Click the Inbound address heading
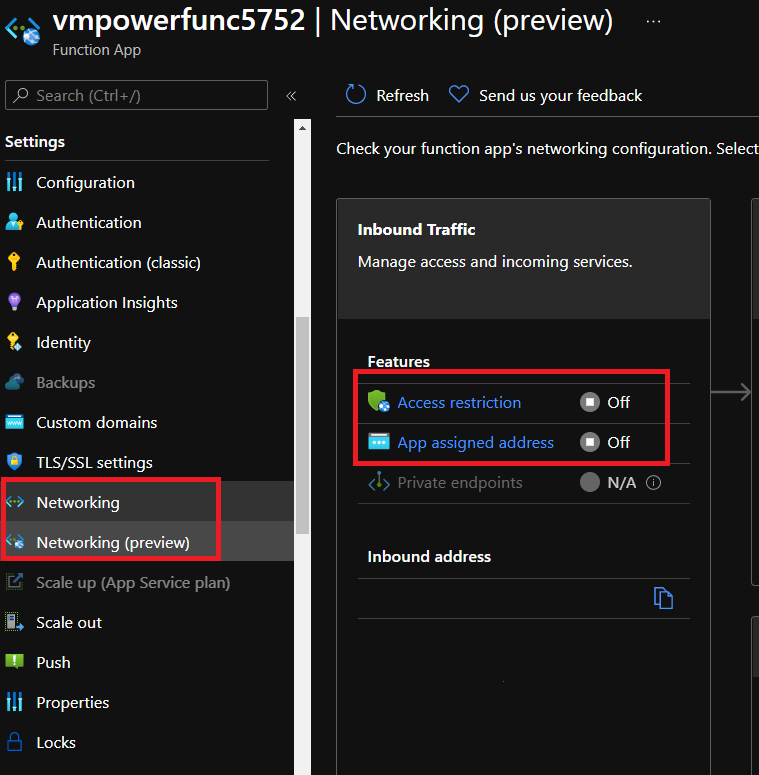The image size is (759, 775). (429, 557)
